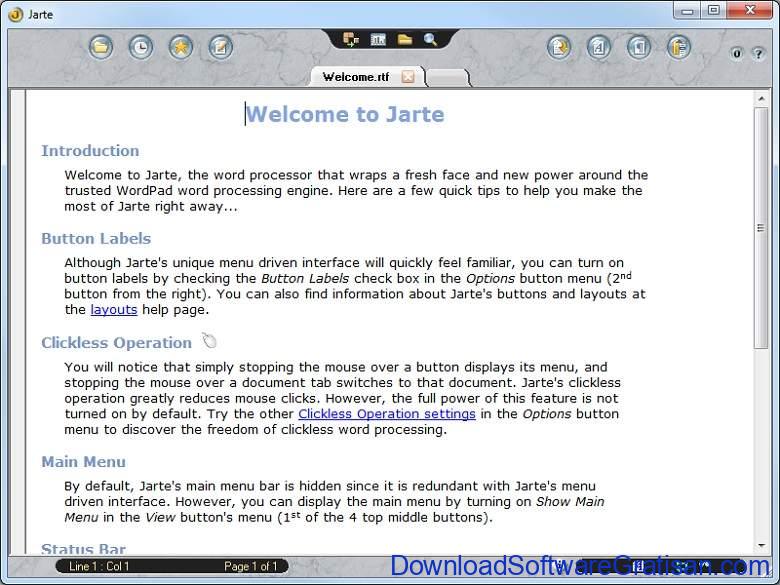Place cursor in the left document margin bar
The height and width of the screenshot is (585, 780).
tap(18, 322)
